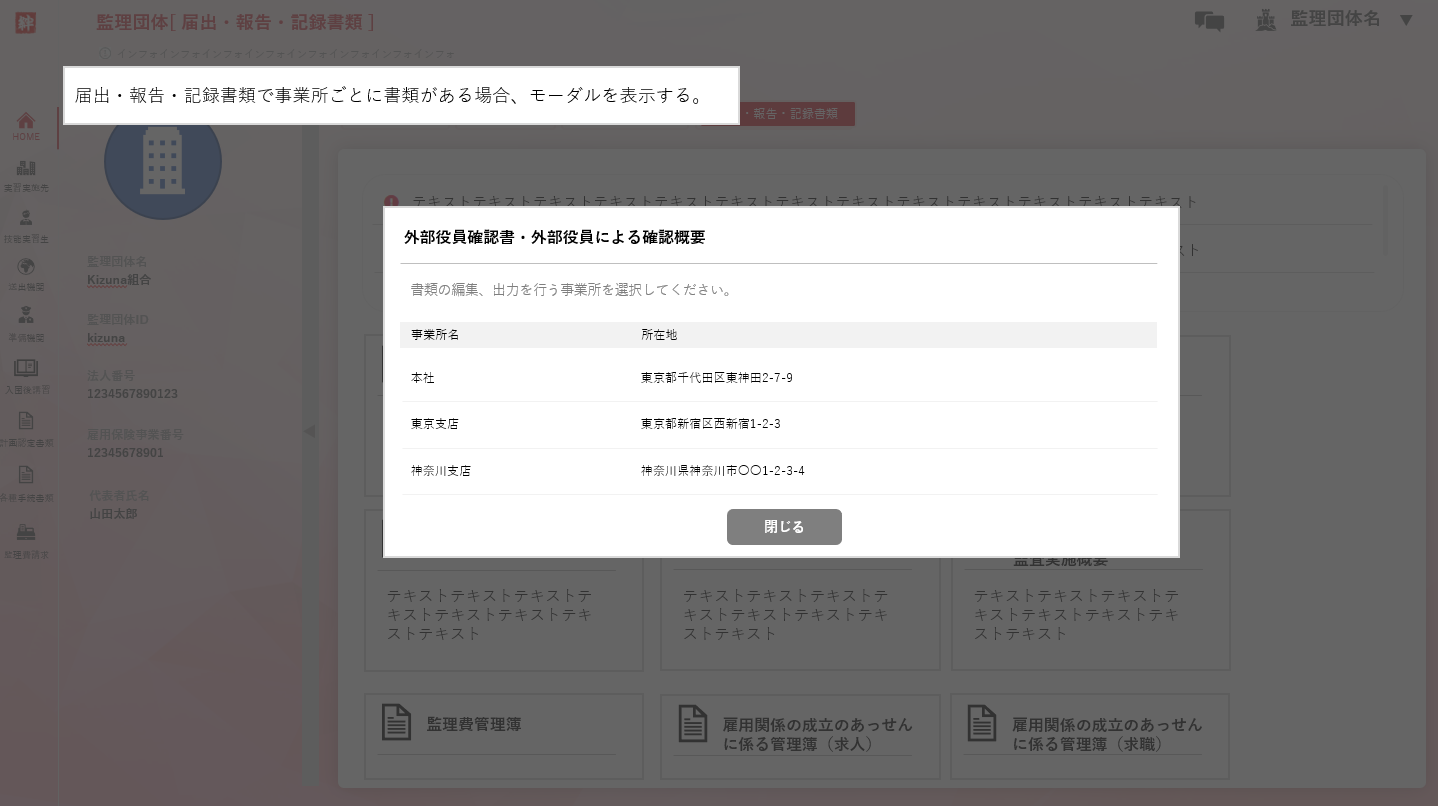Screen dimensions: 1438x806
Task: Open 技能実習生 sidebar icon
Action: point(26,225)
